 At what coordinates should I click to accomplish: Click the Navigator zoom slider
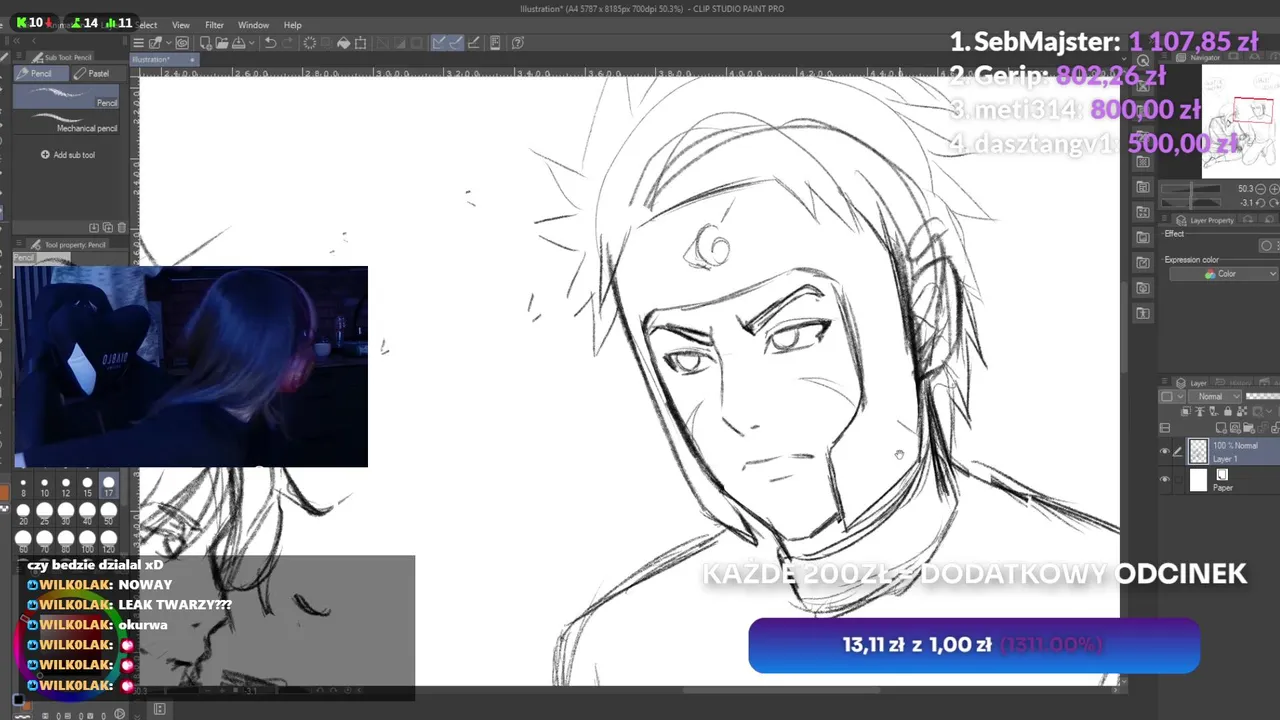tap(1191, 189)
